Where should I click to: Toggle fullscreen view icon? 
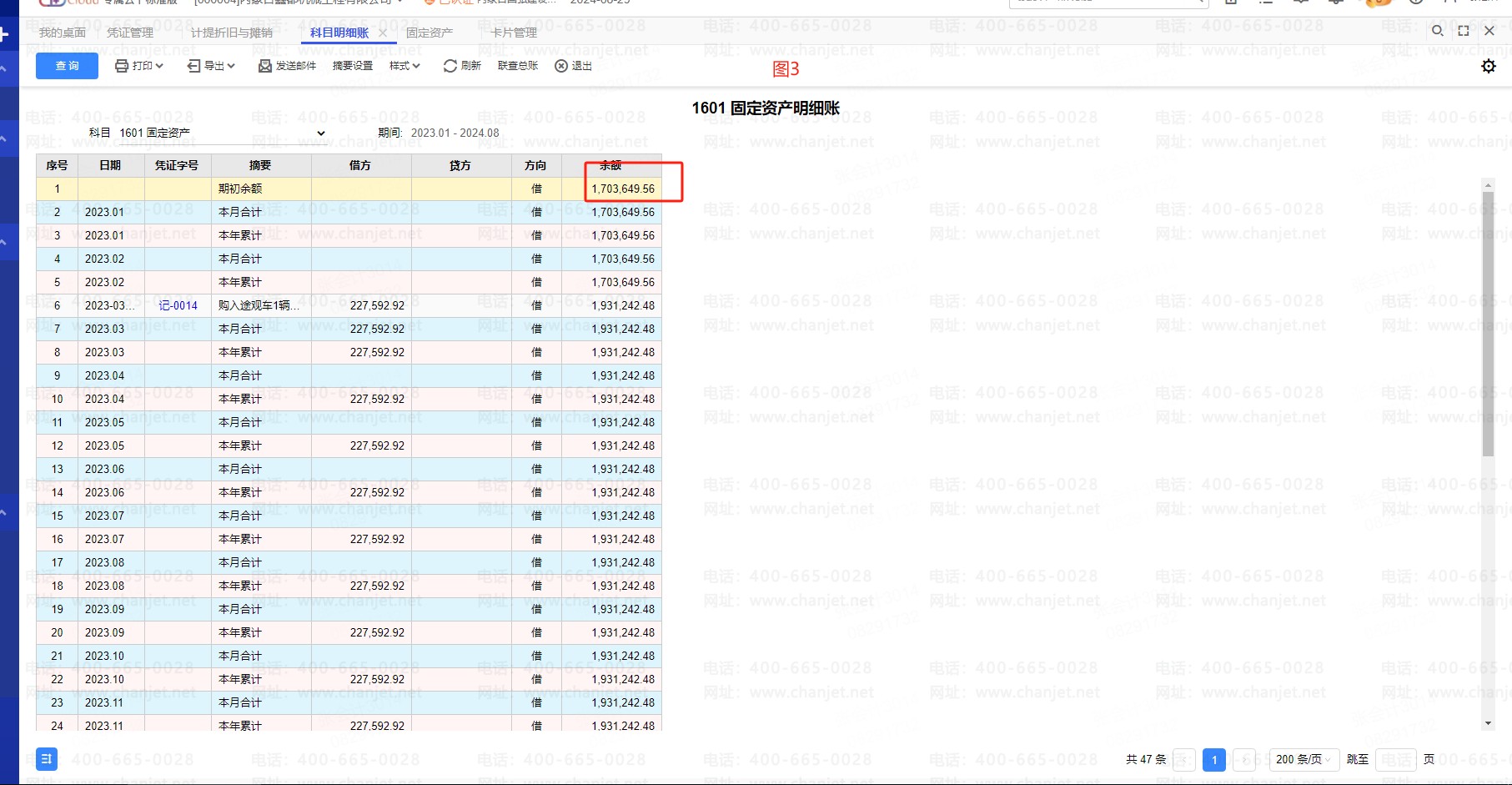[1464, 31]
